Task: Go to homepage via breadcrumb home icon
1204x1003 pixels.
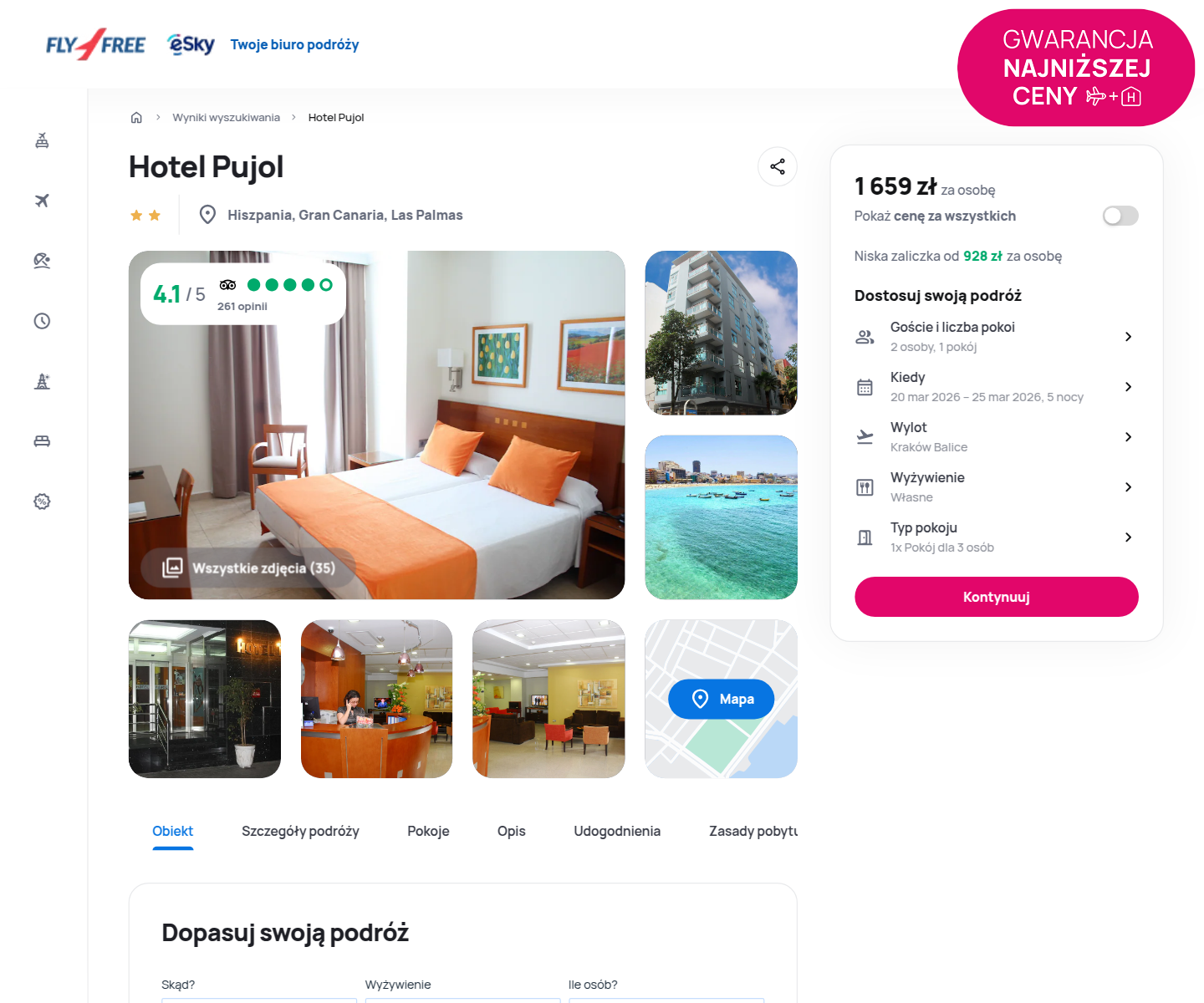Action: click(136, 117)
